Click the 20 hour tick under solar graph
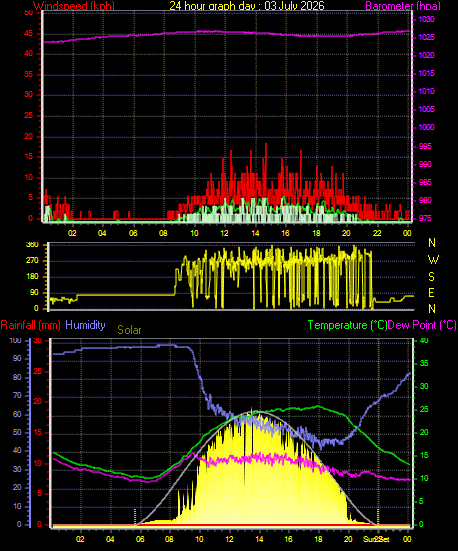This screenshot has width=458, height=551. pos(348,539)
